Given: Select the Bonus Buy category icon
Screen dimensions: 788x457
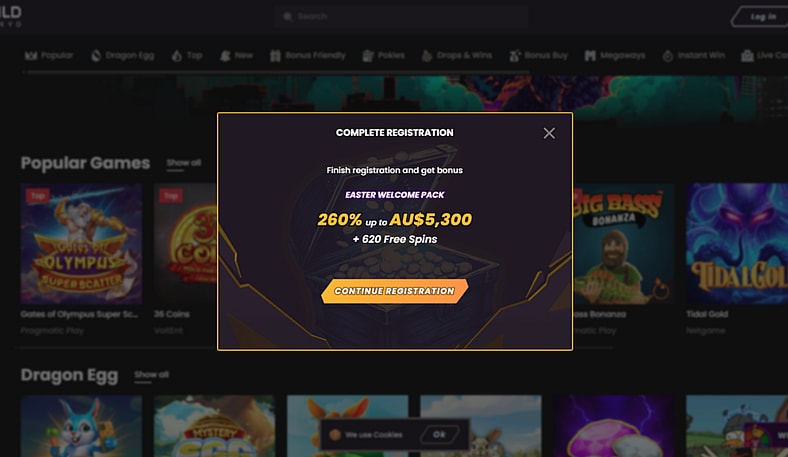Looking at the screenshot, I should [x=515, y=56].
